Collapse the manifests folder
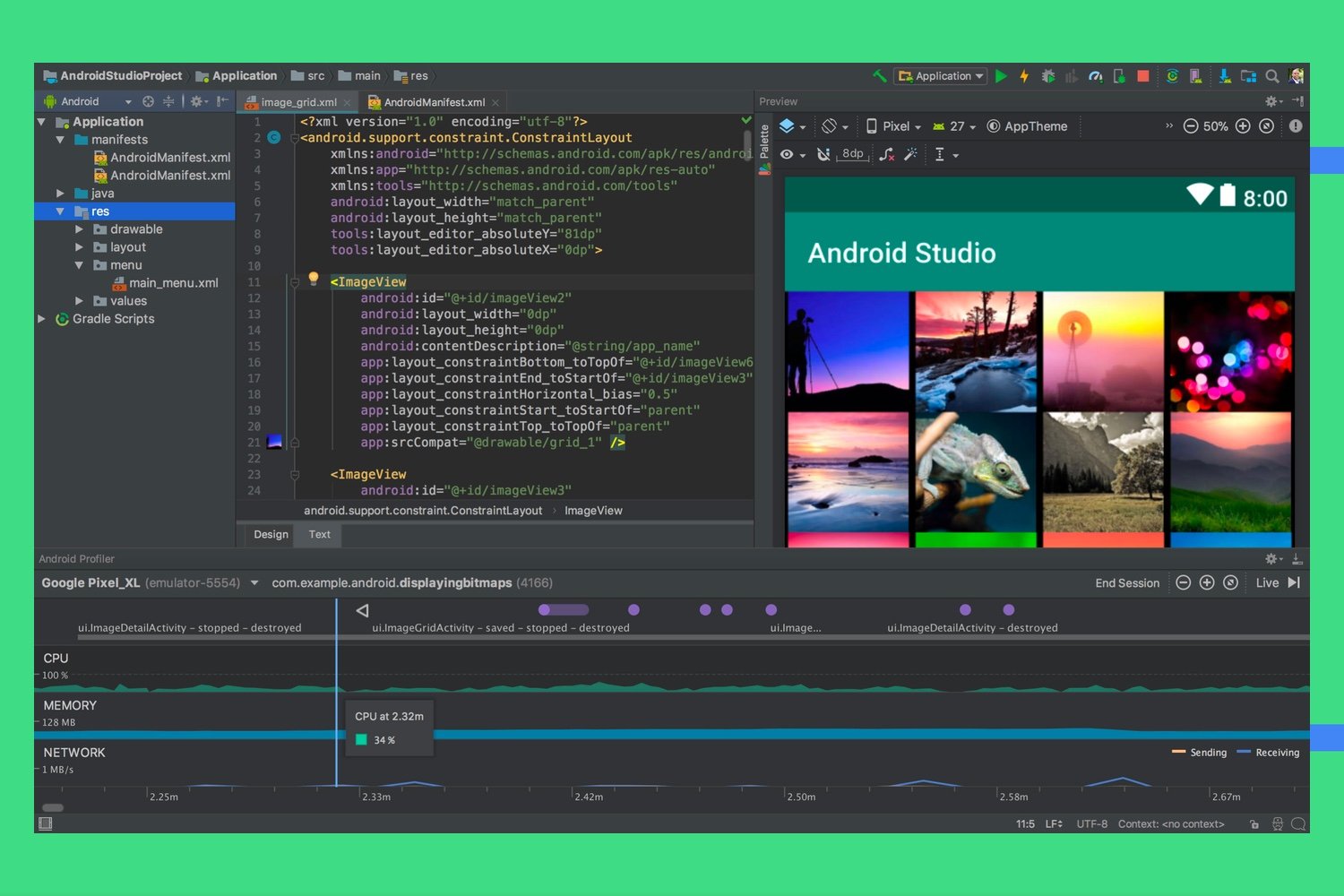The width and height of the screenshot is (1344, 896). (60, 140)
